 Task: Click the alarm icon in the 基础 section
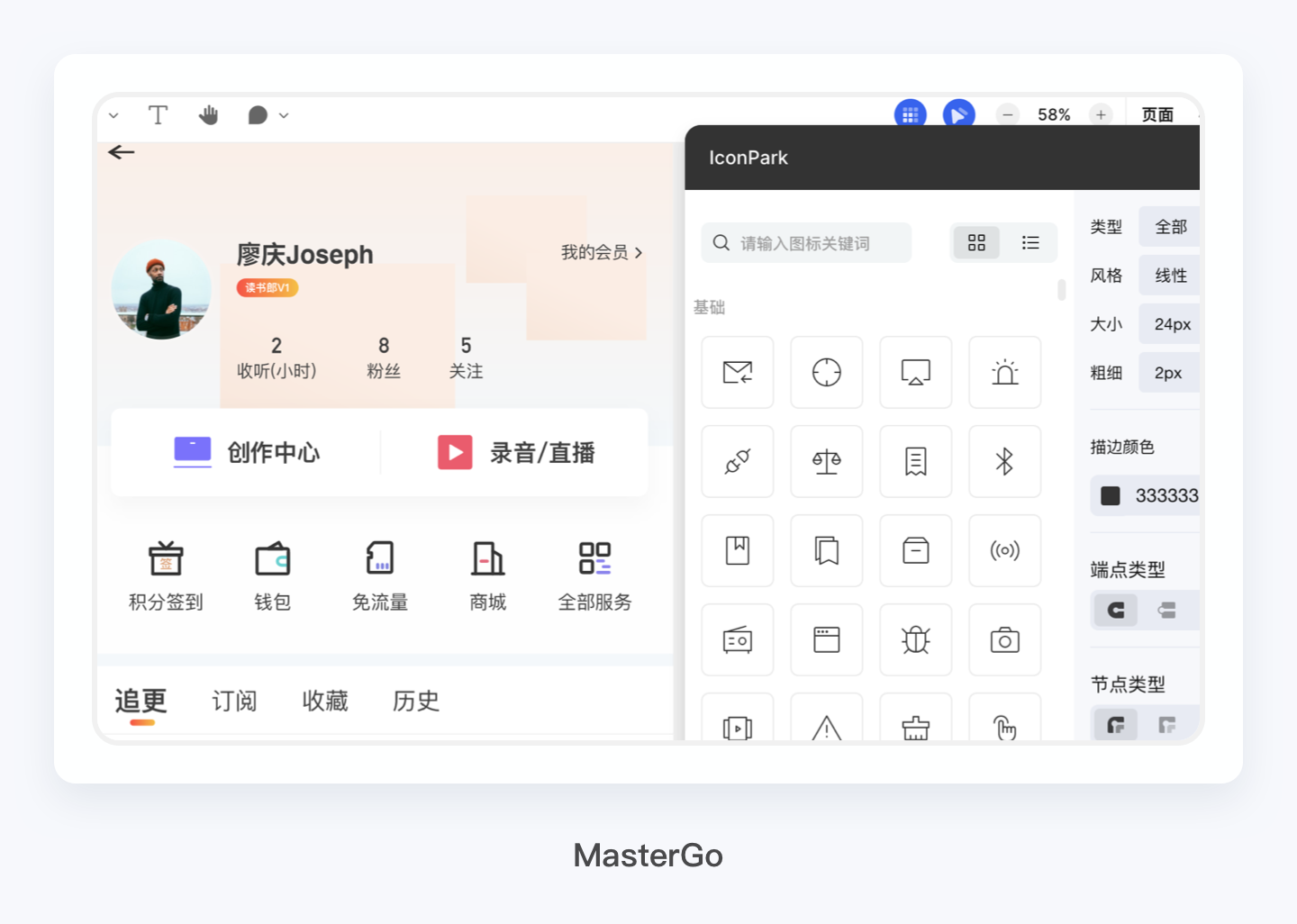(1004, 371)
